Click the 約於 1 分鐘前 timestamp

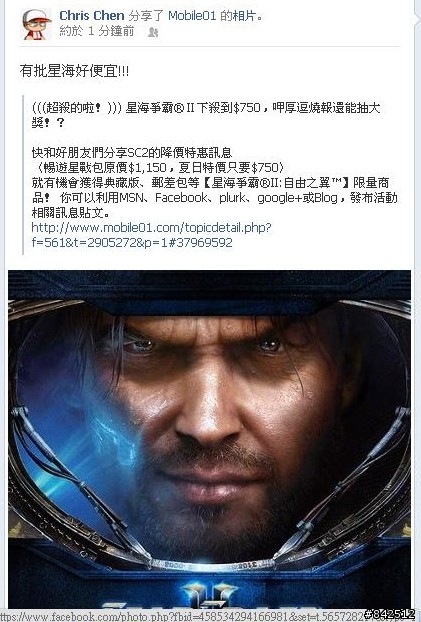pyautogui.click(x=96, y=31)
